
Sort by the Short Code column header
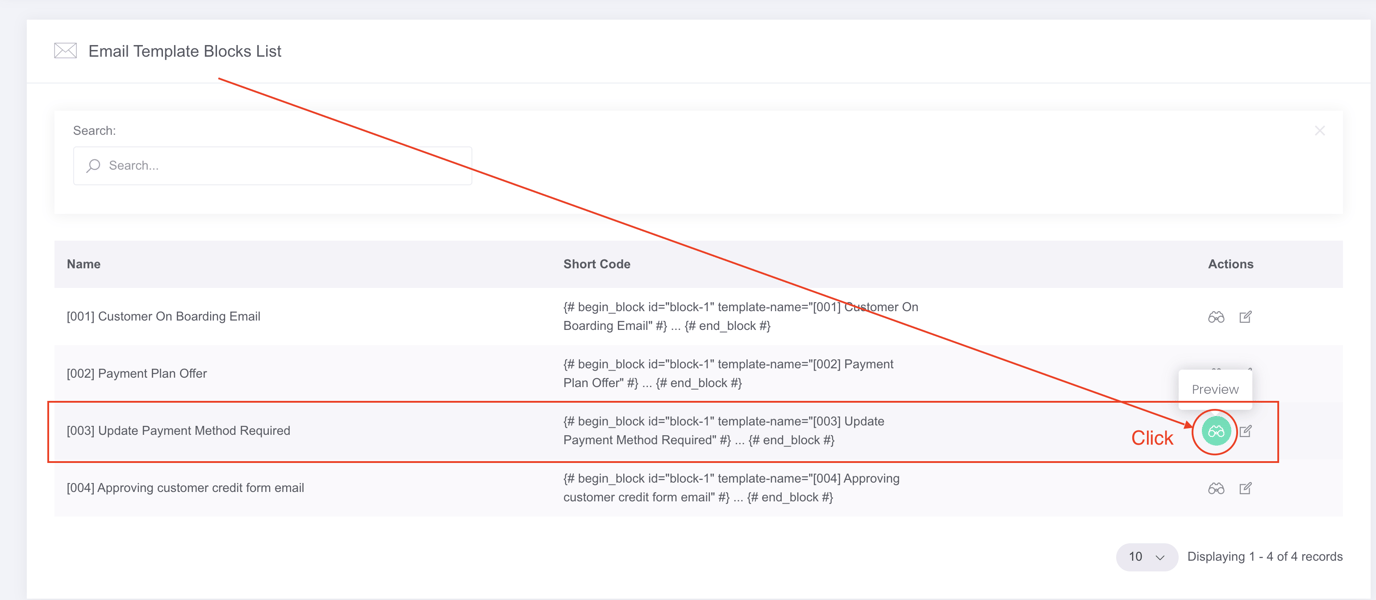point(597,265)
